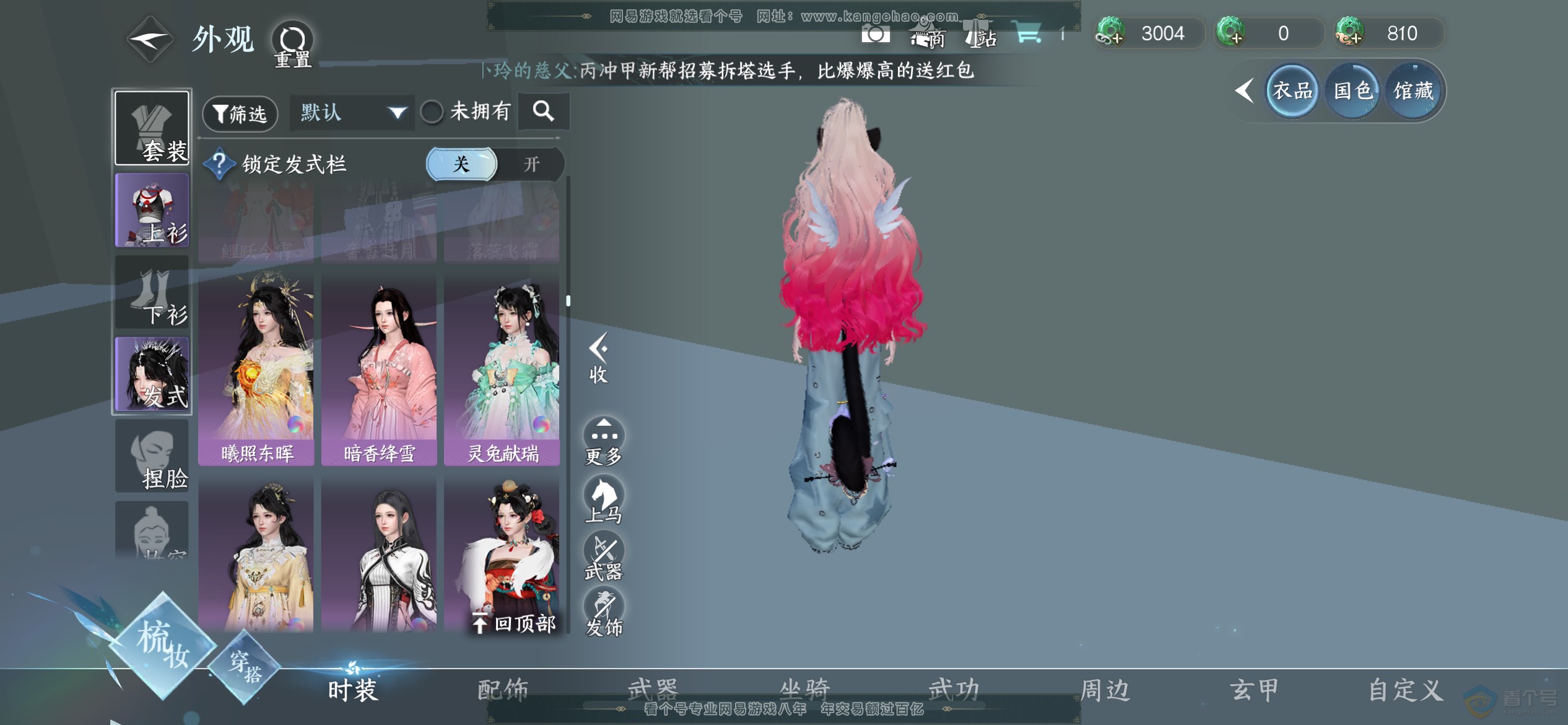
Task: Open the 筛选 filter button
Action: (240, 113)
